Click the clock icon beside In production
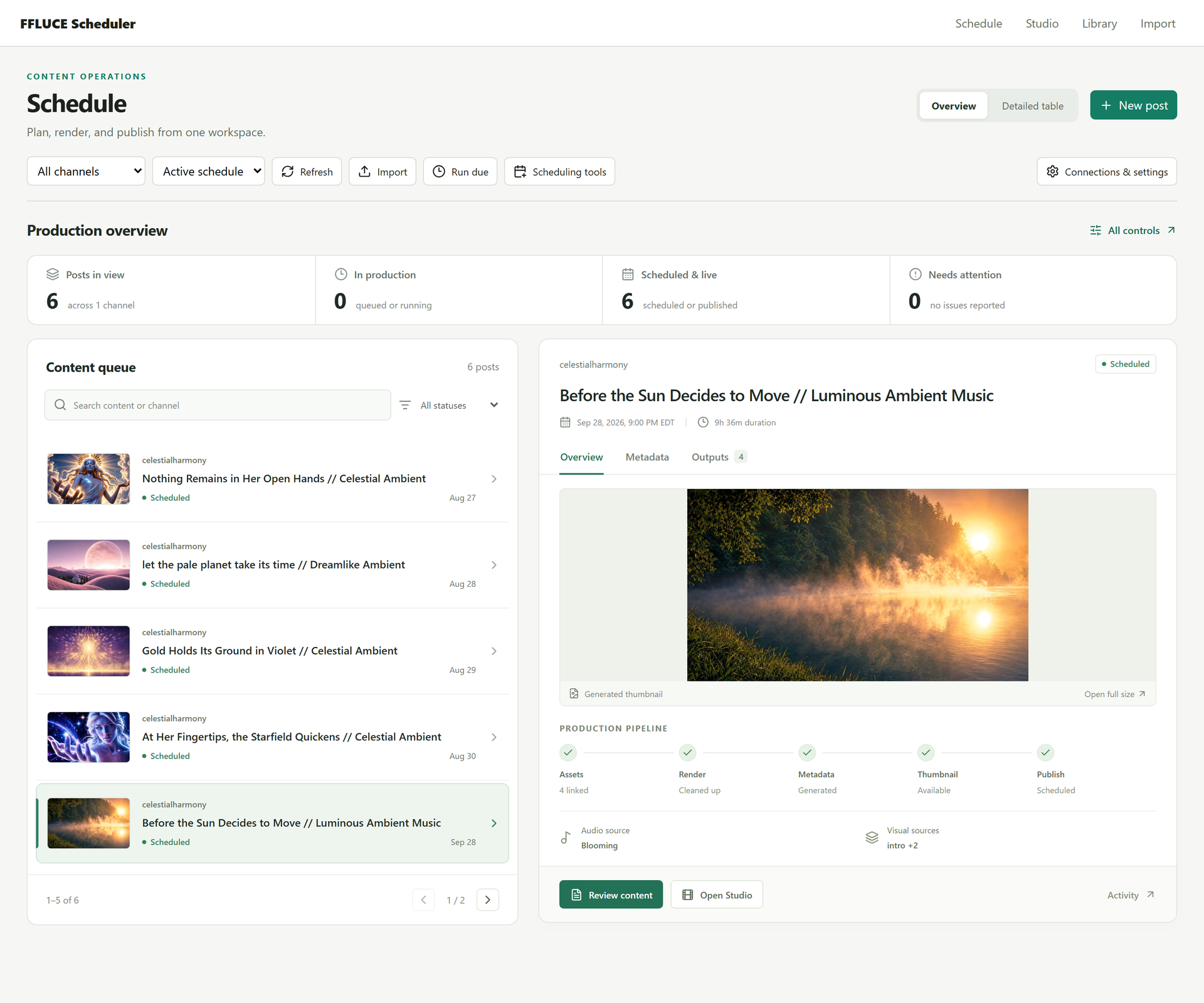The height and width of the screenshot is (1003, 1204). (341, 275)
